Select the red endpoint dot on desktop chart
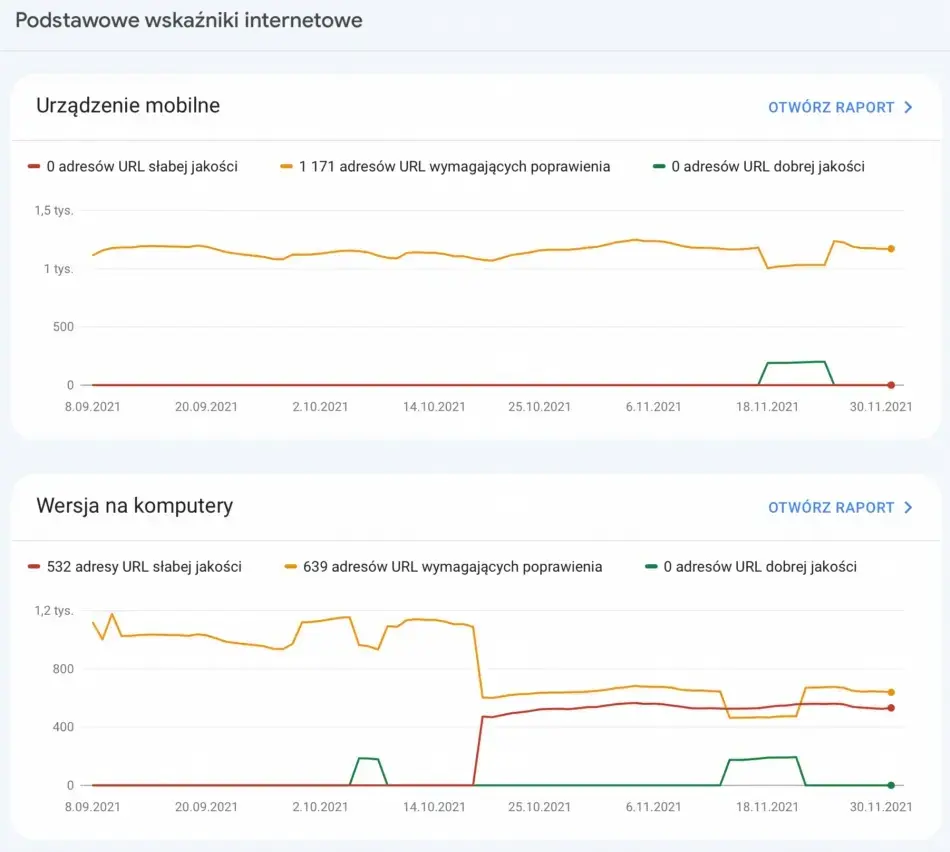950x852 pixels. [890, 707]
